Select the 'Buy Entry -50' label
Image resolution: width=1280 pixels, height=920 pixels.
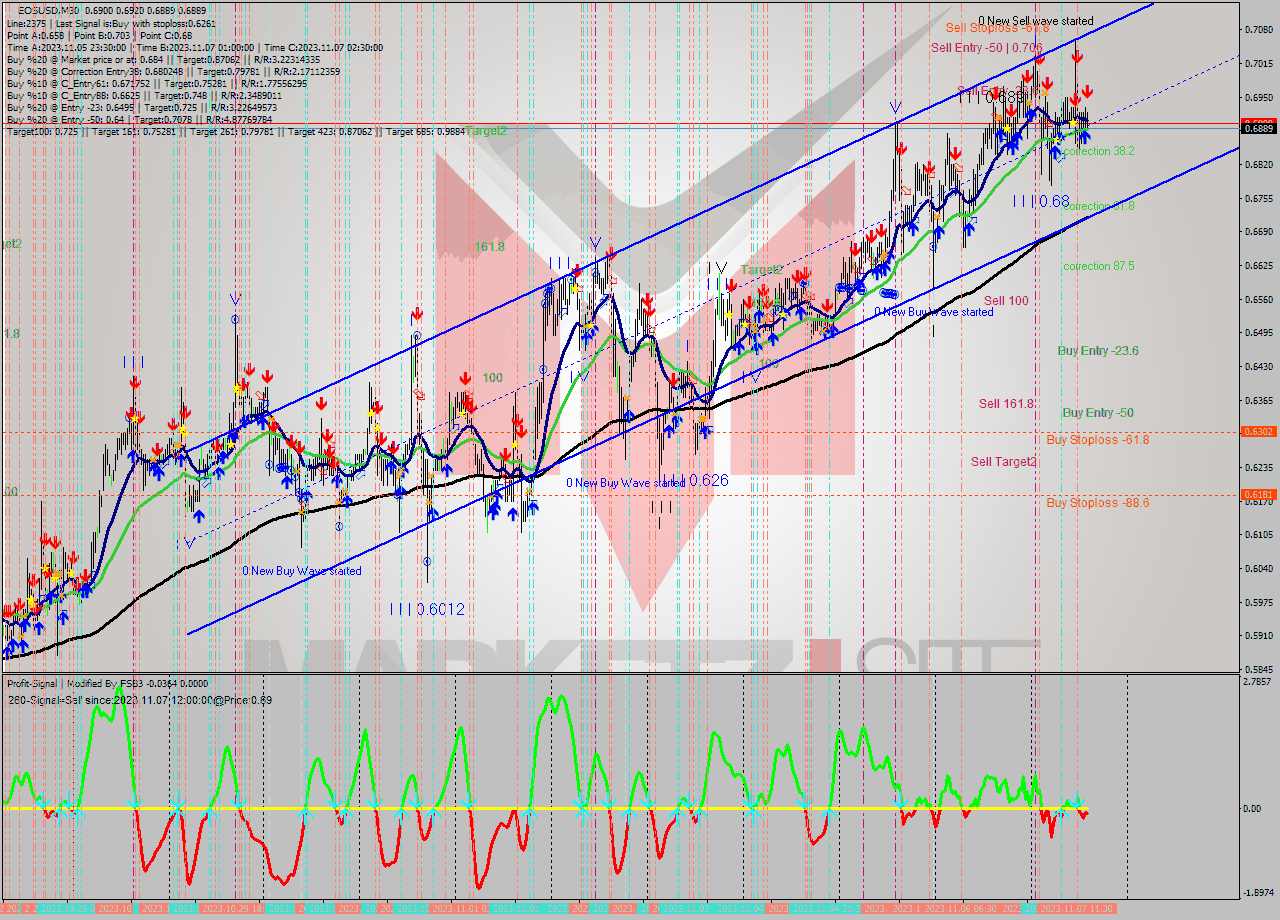(x=1097, y=413)
